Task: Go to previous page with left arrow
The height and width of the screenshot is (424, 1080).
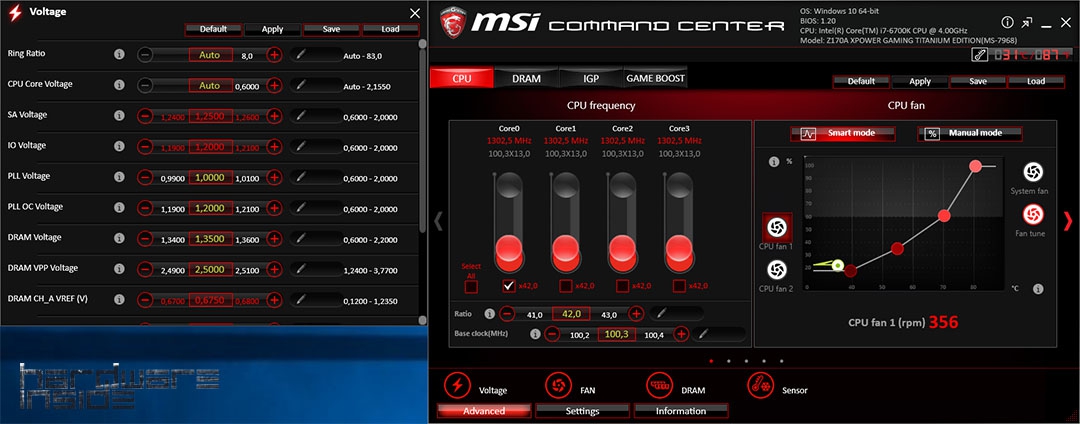Action: pos(437,220)
